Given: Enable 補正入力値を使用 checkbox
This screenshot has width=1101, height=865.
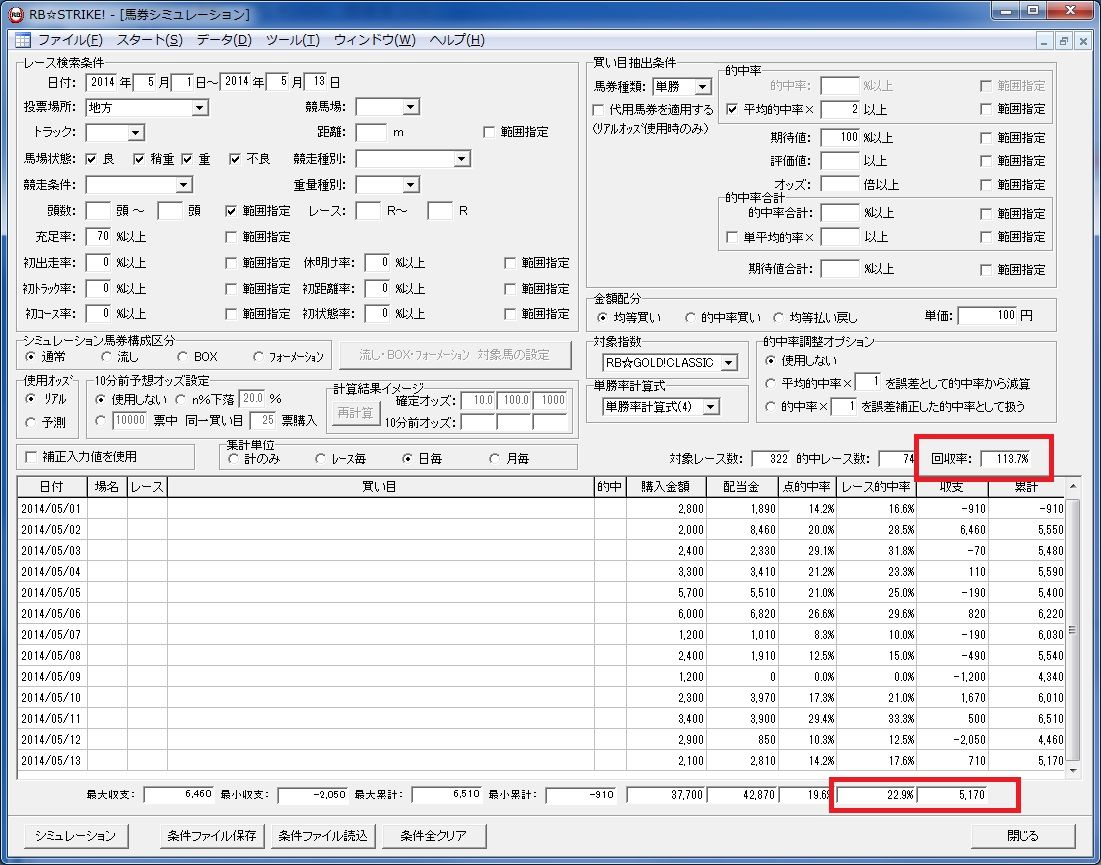Looking at the screenshot, I should (x=31, y=457).
